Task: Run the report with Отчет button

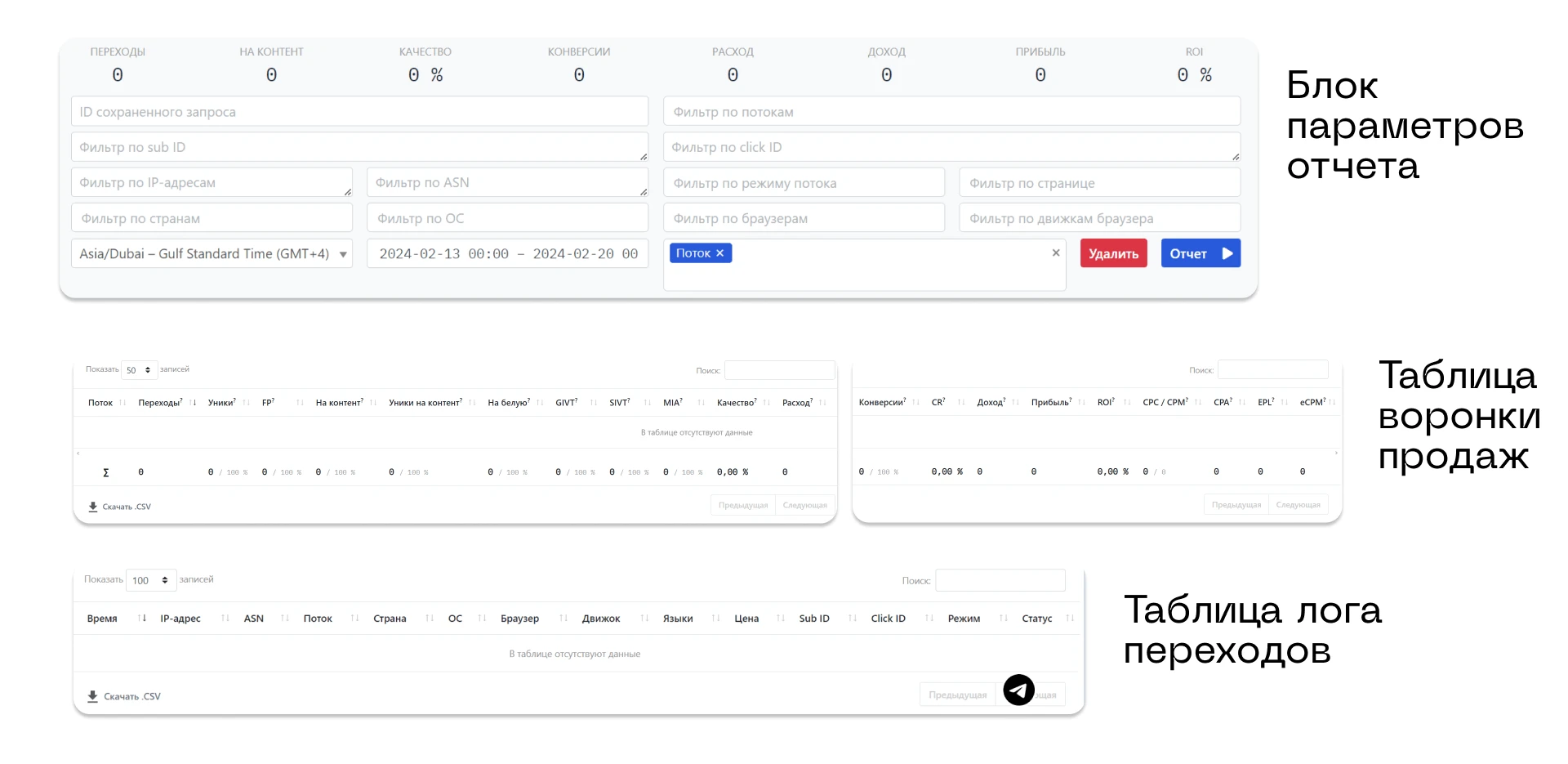Action: [1200, 253]
